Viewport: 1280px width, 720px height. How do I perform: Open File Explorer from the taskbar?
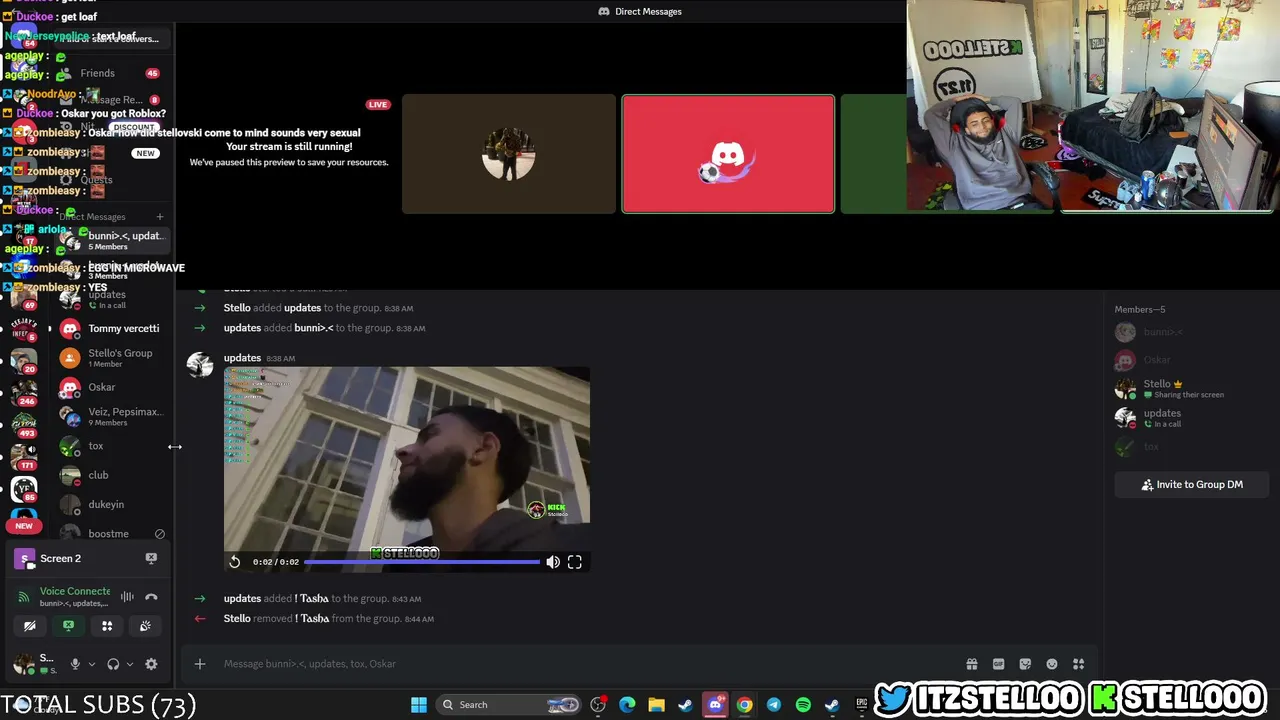point(656,705)
